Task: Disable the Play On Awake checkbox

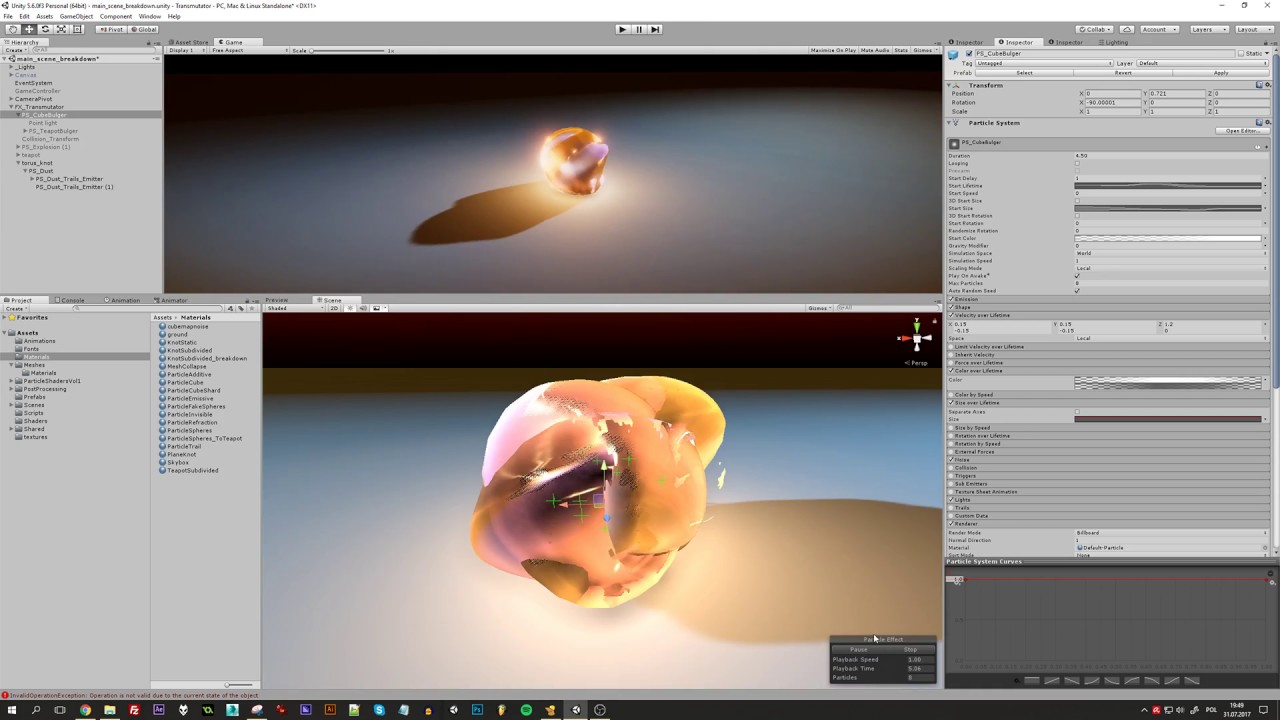Action: (x=1077, y=276)
